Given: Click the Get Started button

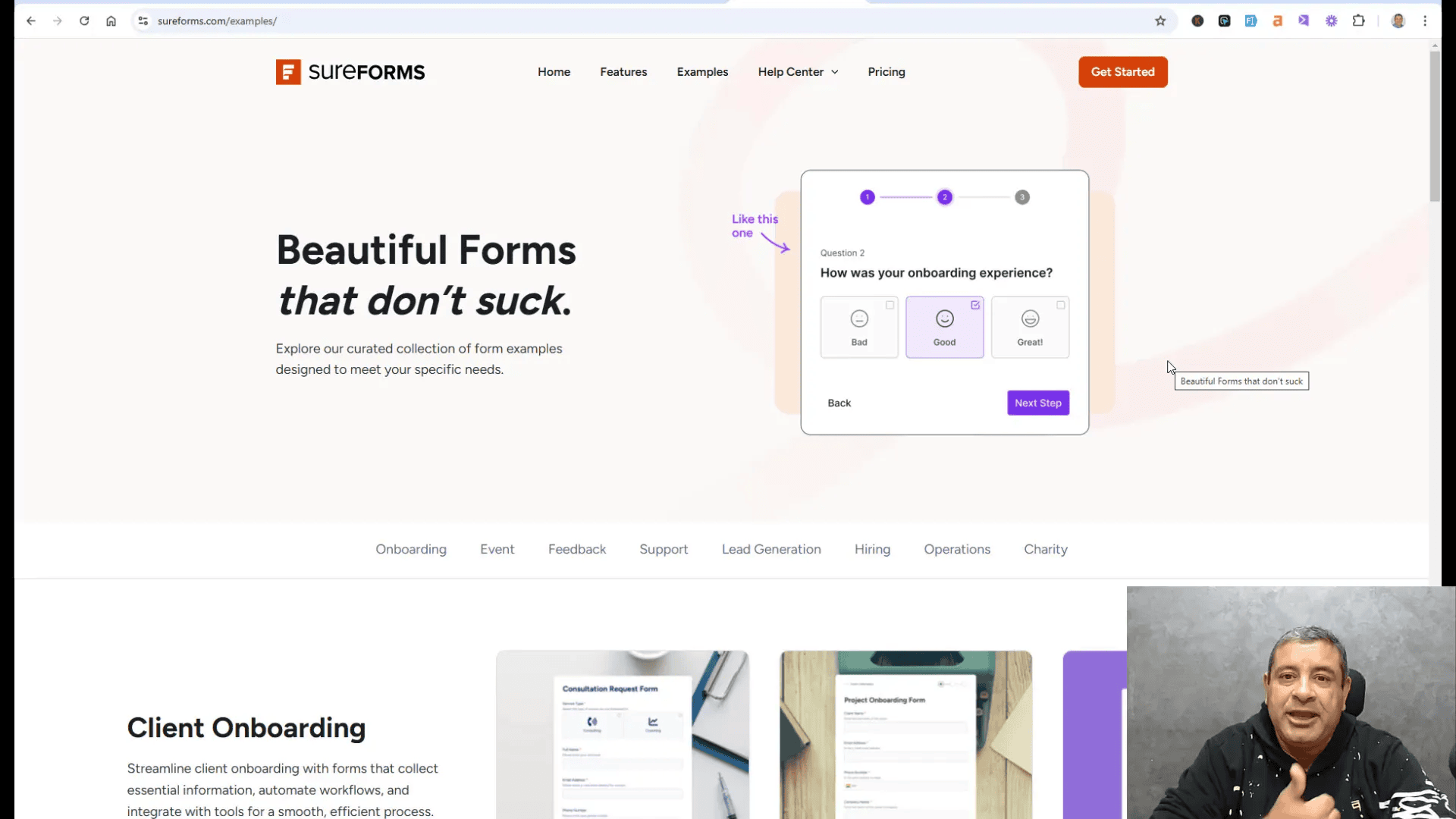Looking at the screenshot, I should pos(1122,71).
